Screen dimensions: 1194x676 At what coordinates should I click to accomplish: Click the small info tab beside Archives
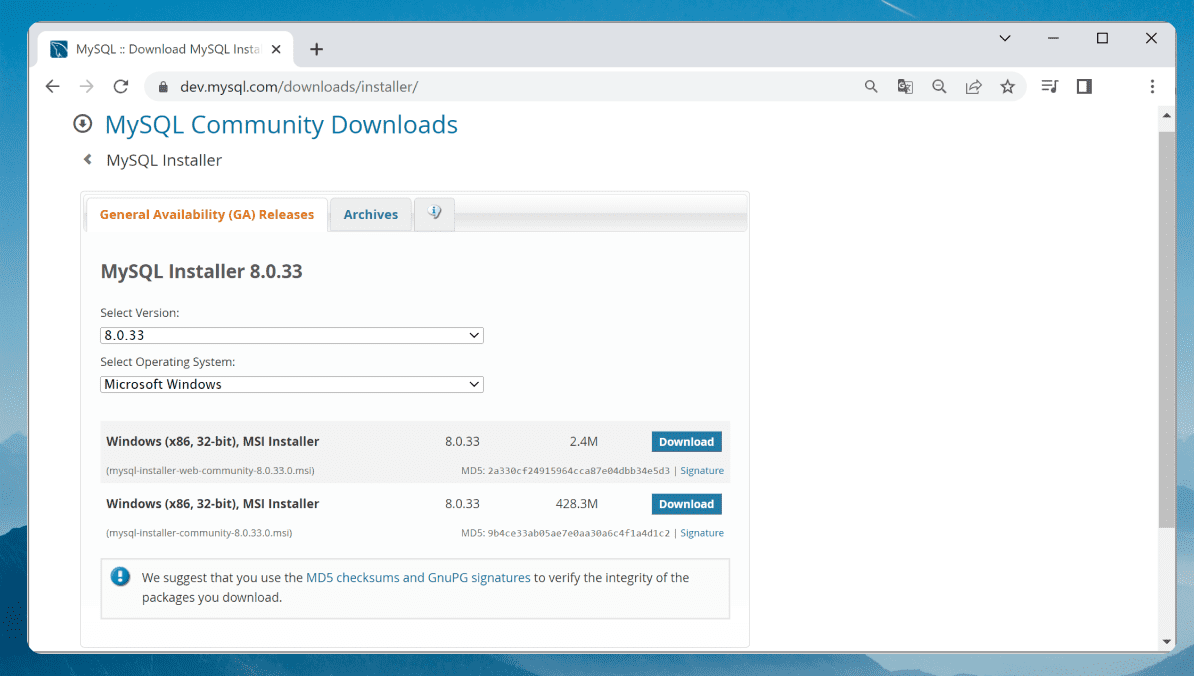(x=434, y=214)
